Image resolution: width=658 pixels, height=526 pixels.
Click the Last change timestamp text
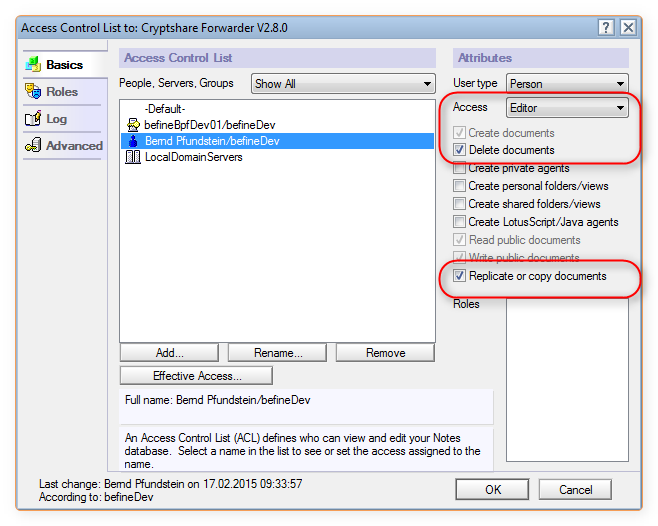click(x=170, y=484)
